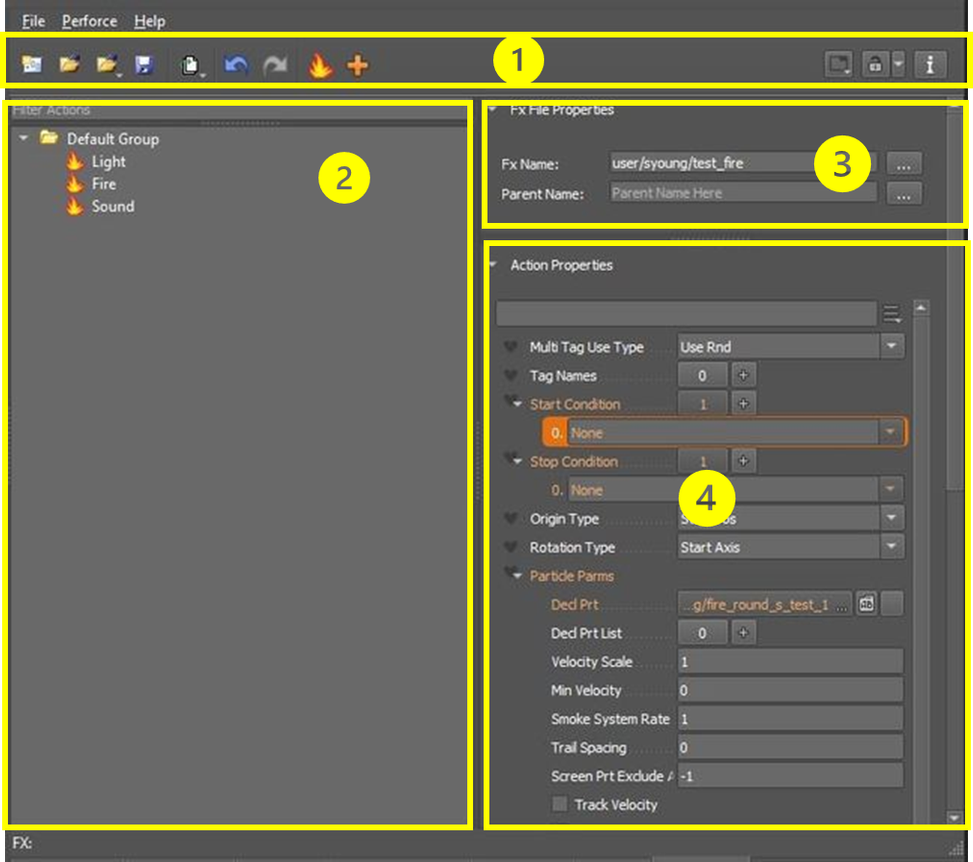Image resolution: width=973 pixels, height=862 pixels.
Task: Click the Filter Actions search field
Action: tap(238, 110)
